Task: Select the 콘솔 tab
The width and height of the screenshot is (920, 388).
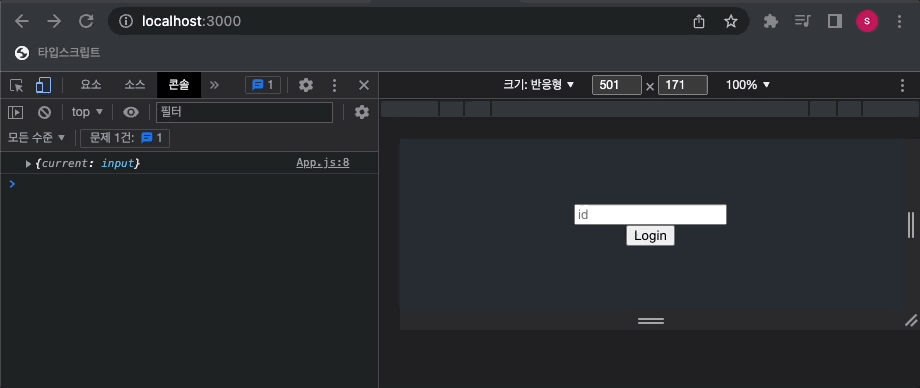Action: 179,85
